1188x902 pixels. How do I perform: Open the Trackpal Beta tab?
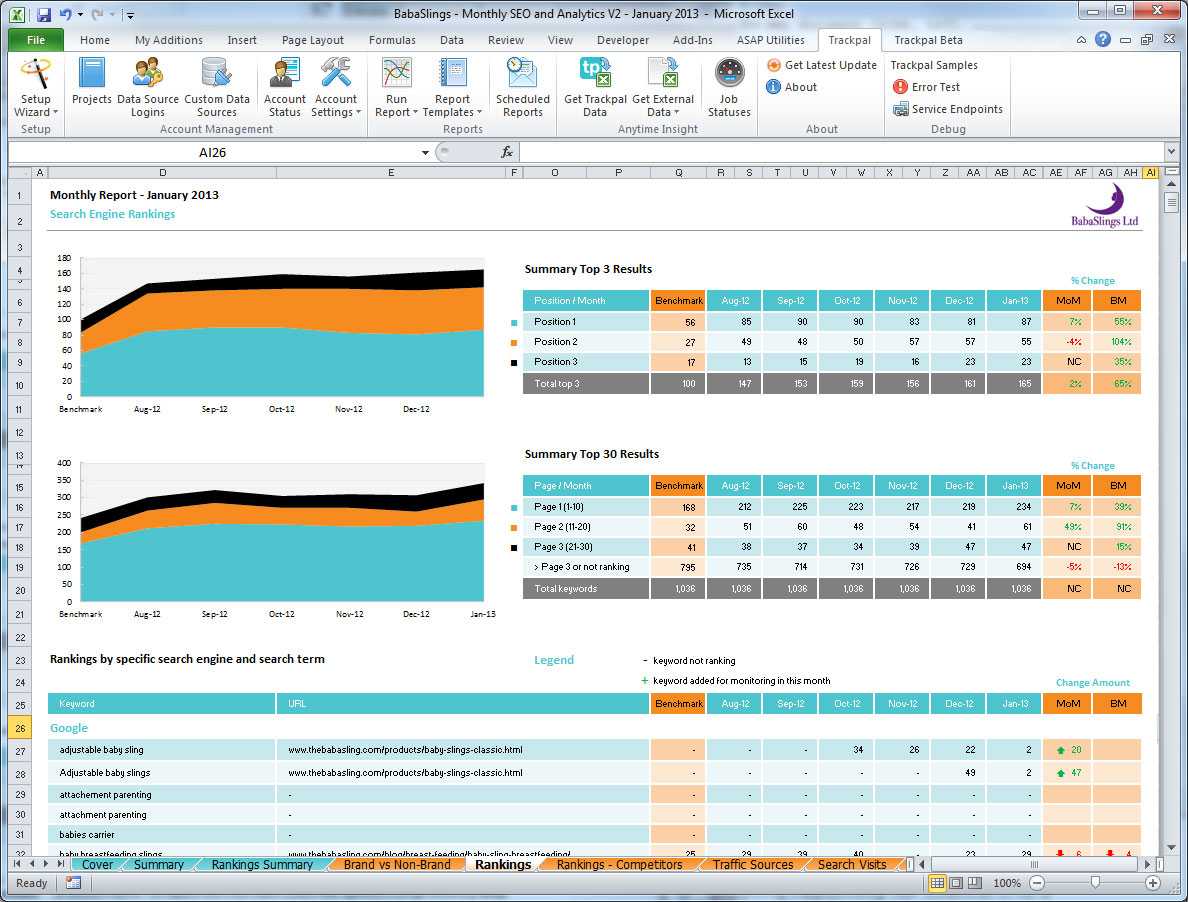[928, 40]
